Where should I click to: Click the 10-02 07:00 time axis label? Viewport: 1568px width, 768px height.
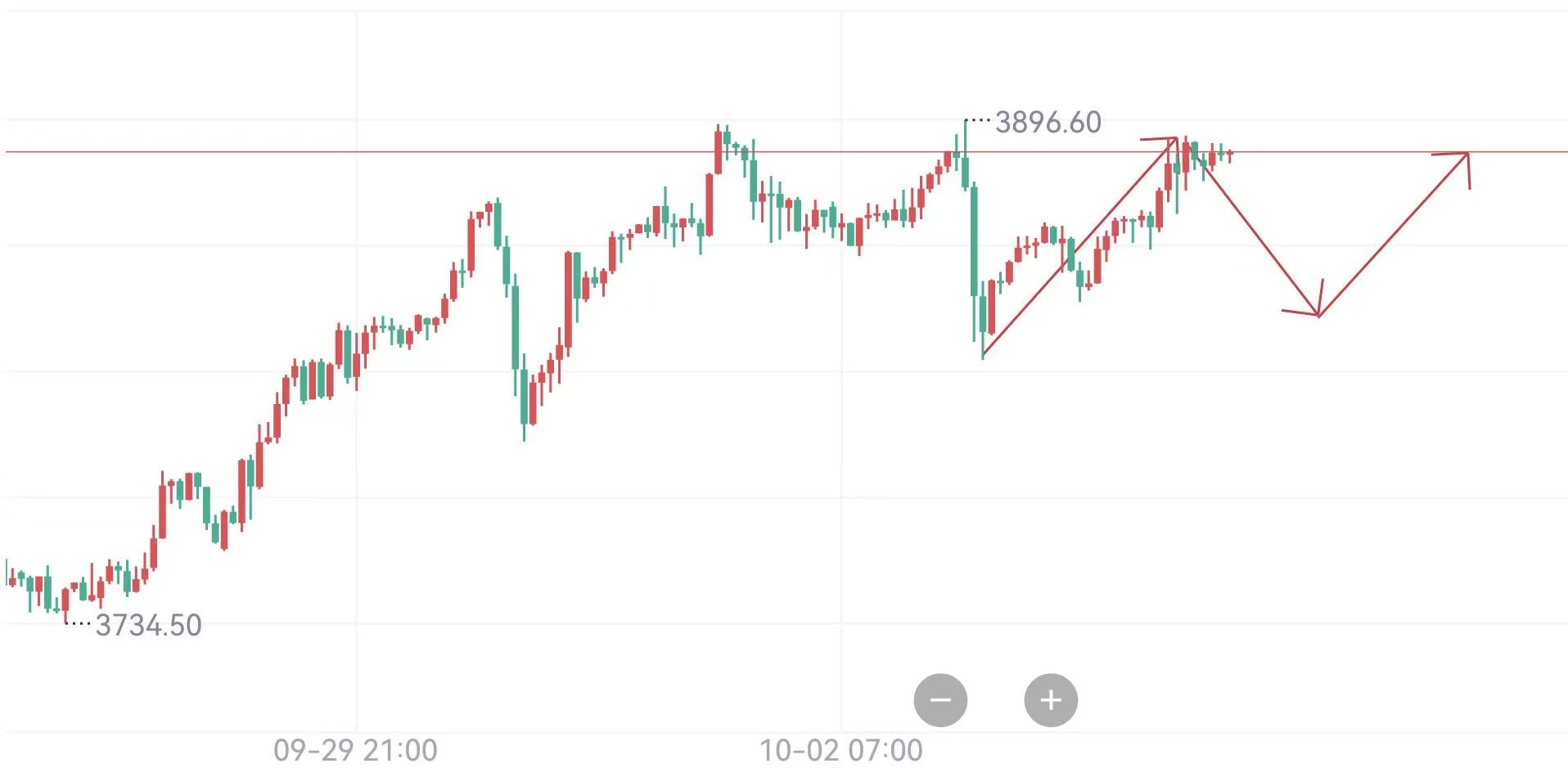pos(840,750)
